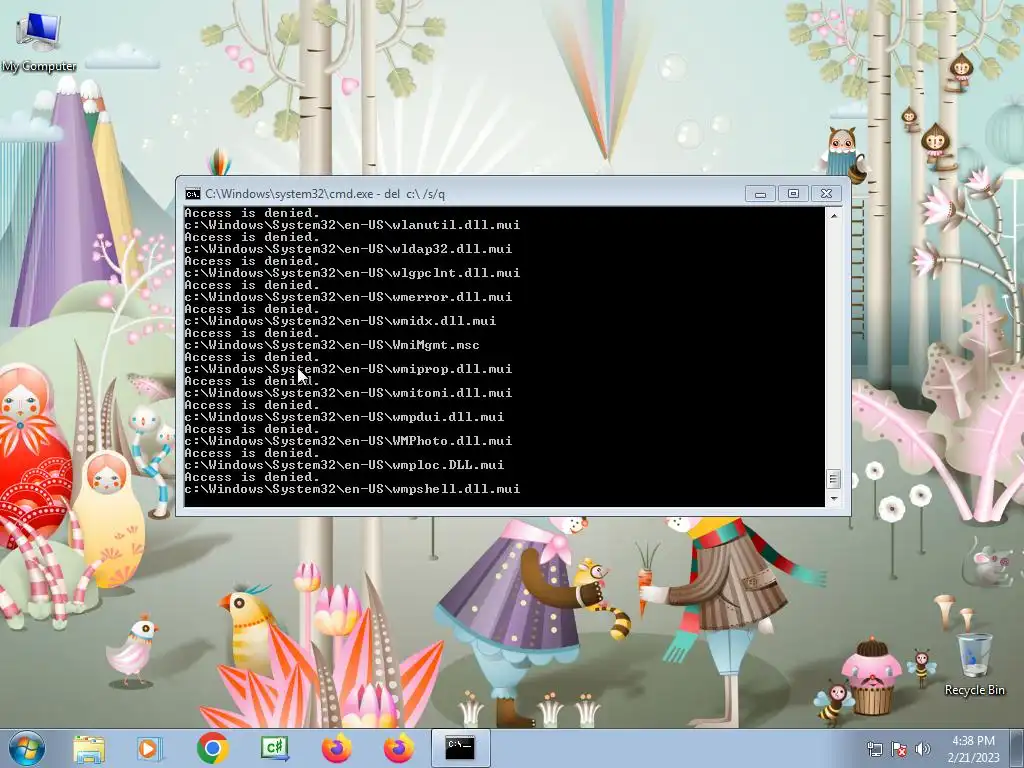Click the line ending wmploc.DLL.mui
Screen dimensions: 1024x768
(344, 466)
